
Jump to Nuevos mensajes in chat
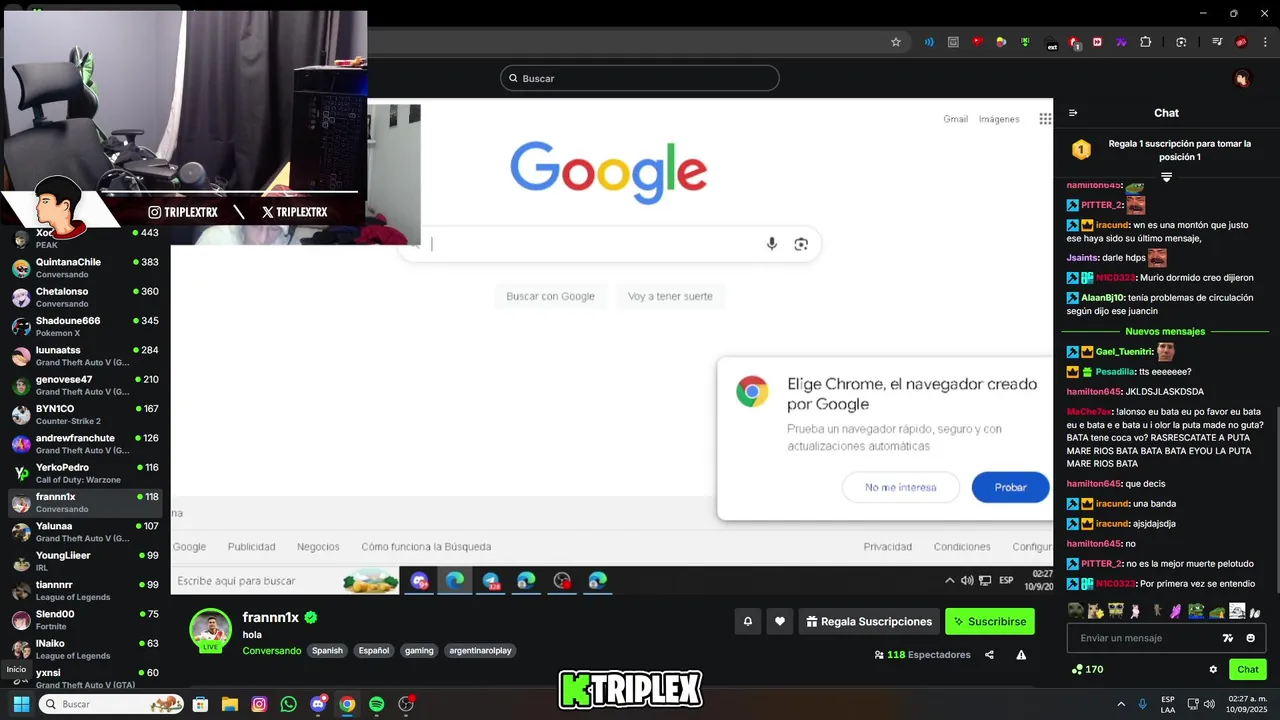pyautogui.click(x=1165, y=331)
